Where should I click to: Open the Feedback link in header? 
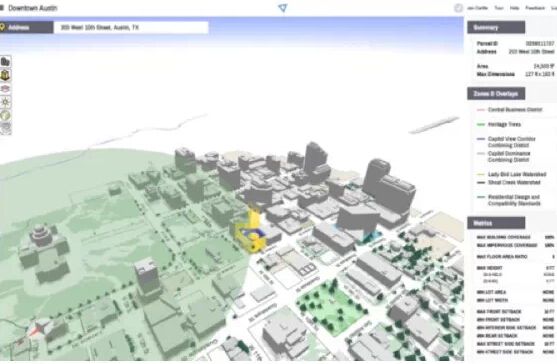click(x=535, y=8)
